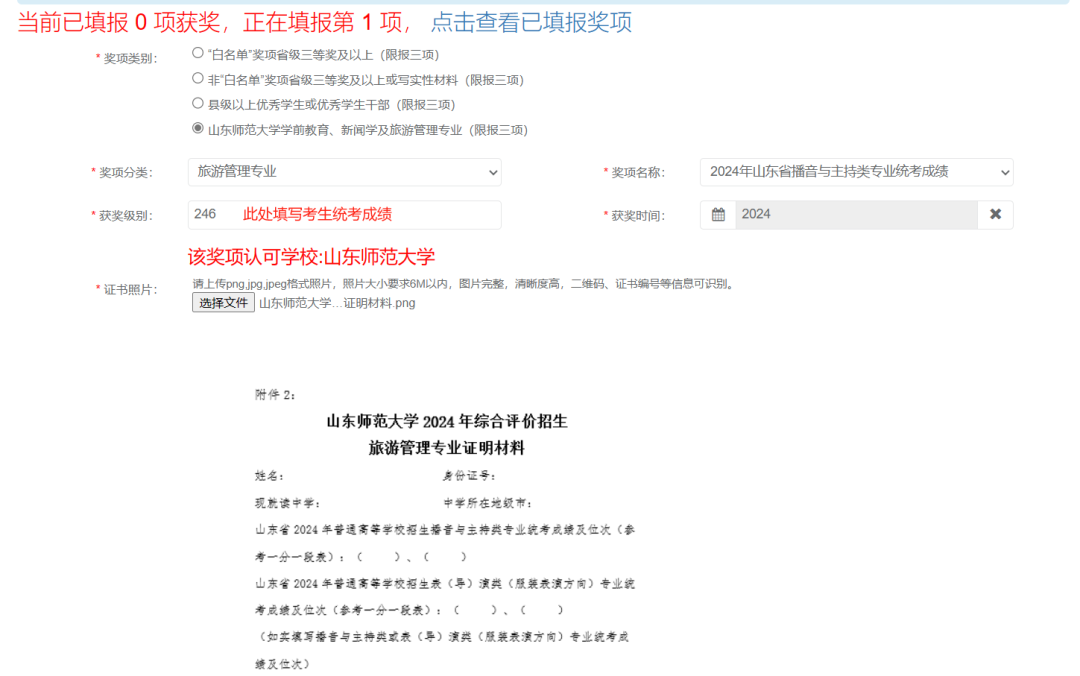Click the 奖项类别 field label
This screenshot has height=676, width=1080.
point(130,58)
